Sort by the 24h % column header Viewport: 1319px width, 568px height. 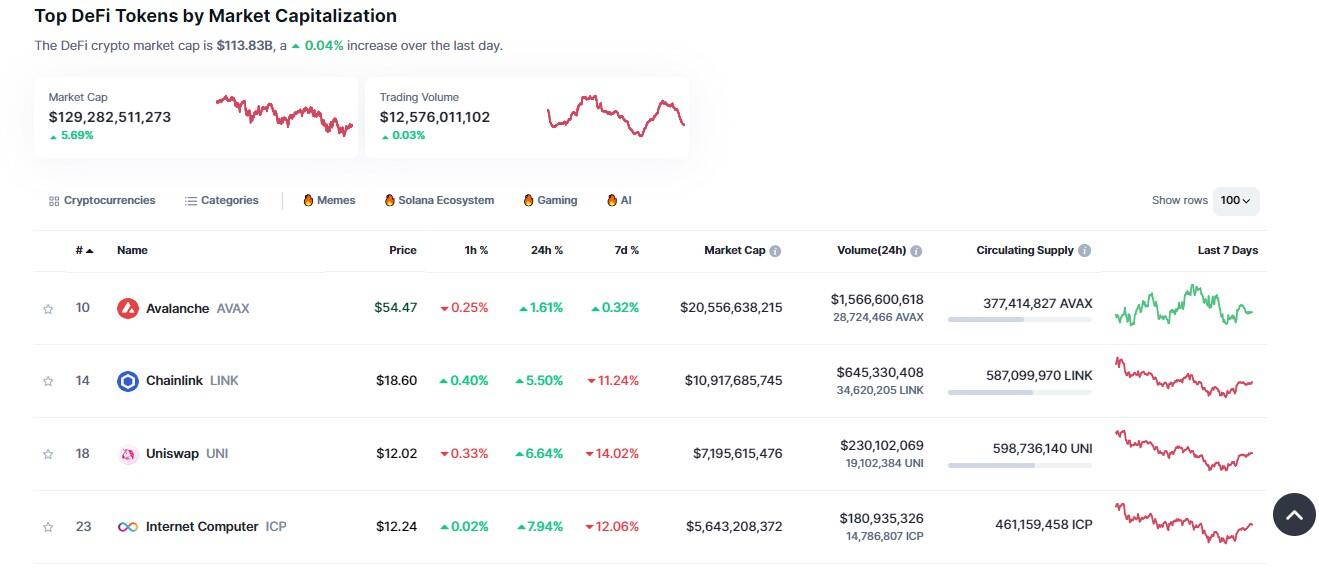click(547, 250)
